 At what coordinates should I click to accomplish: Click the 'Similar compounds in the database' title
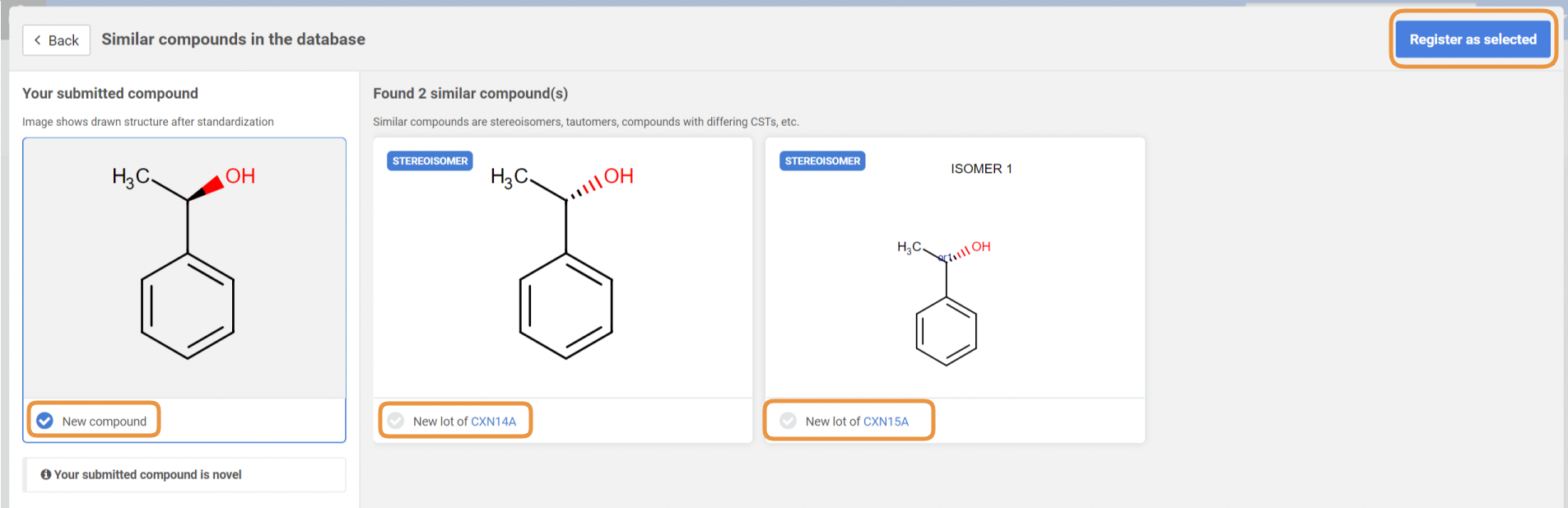pyautogui.click(x=233, y=40)
